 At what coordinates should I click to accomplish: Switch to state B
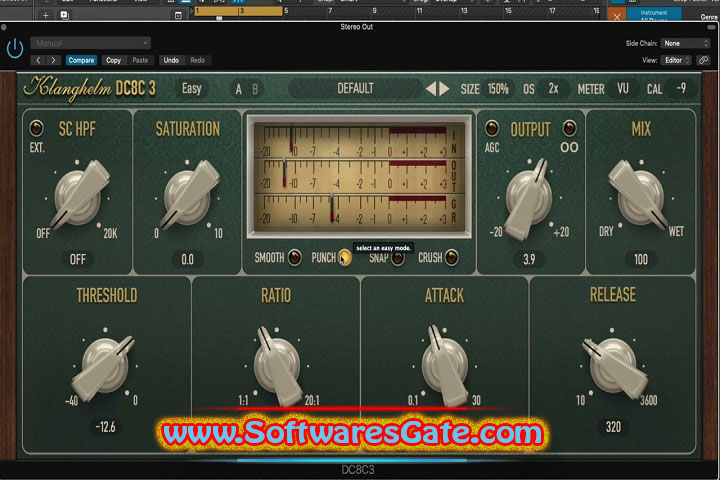point(255,89)
